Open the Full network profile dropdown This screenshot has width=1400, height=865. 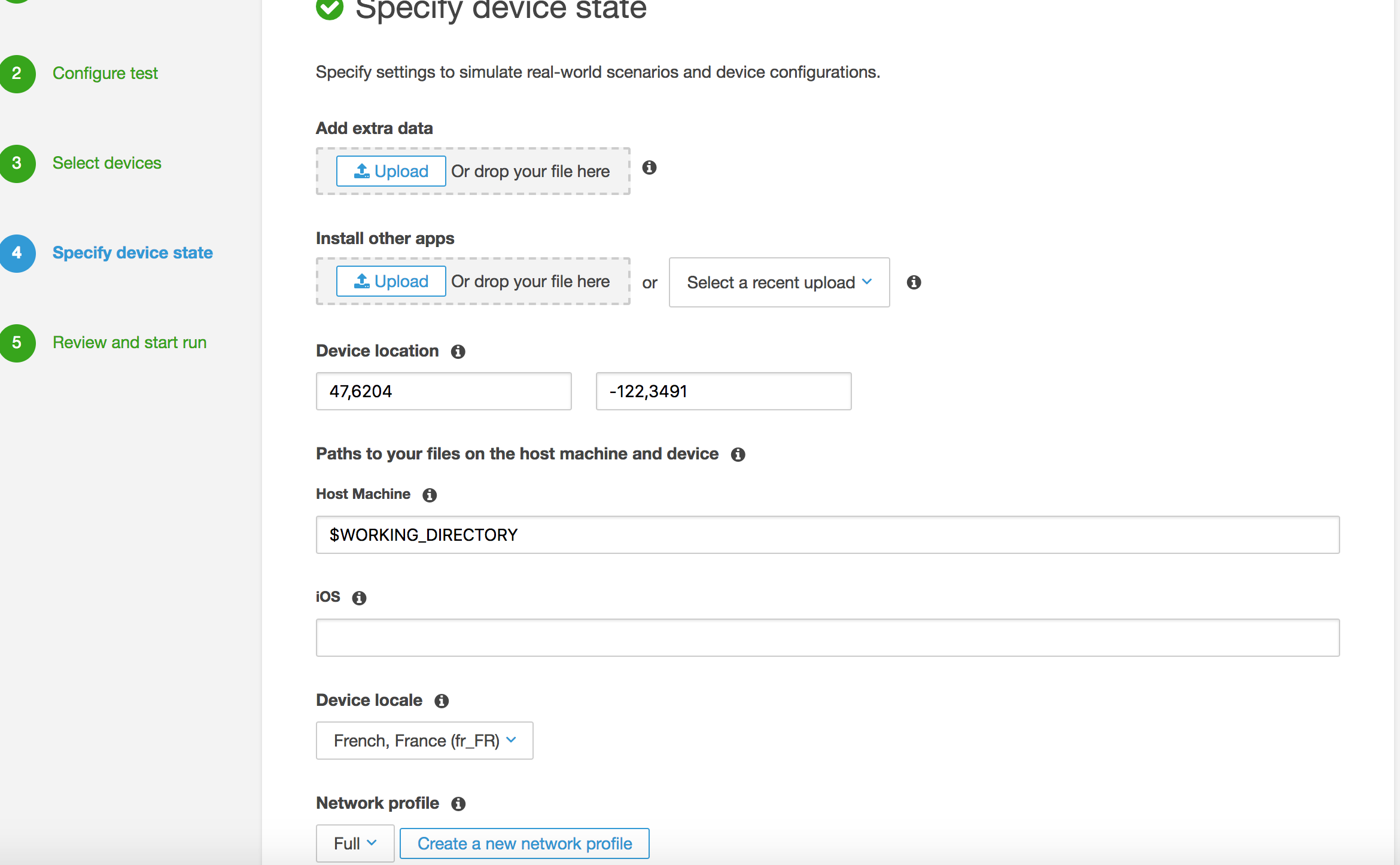point(355,843)
